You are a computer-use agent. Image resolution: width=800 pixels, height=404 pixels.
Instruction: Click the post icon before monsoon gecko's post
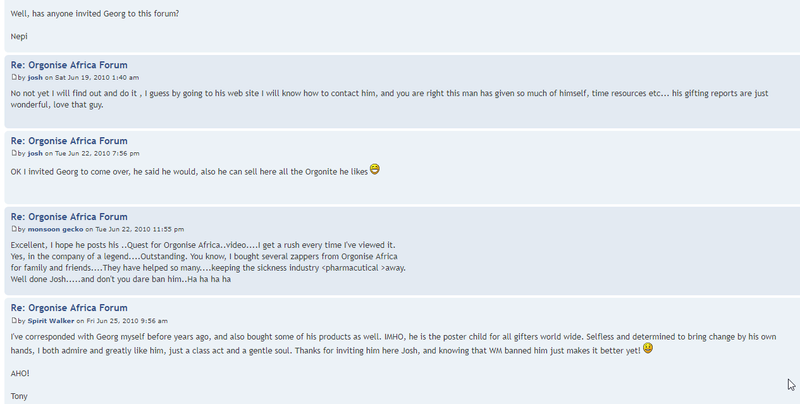(x=14, y=229)
